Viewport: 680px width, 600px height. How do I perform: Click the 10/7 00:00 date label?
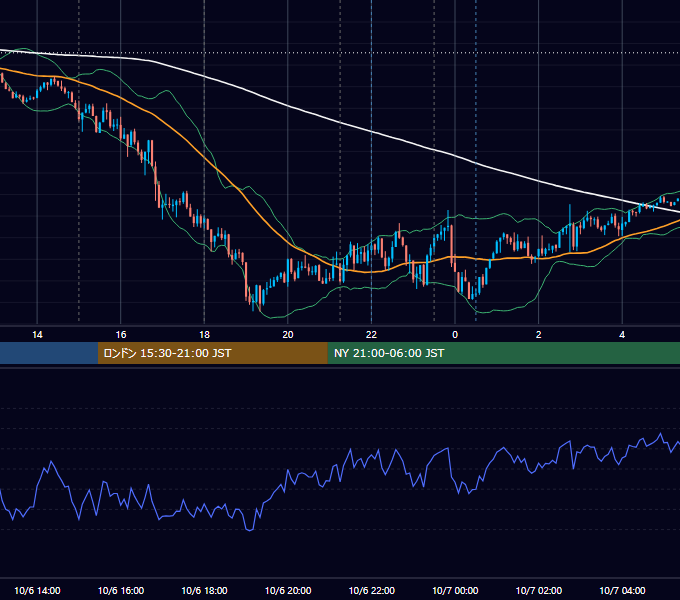pyautogui.click(x=455, y=590)
